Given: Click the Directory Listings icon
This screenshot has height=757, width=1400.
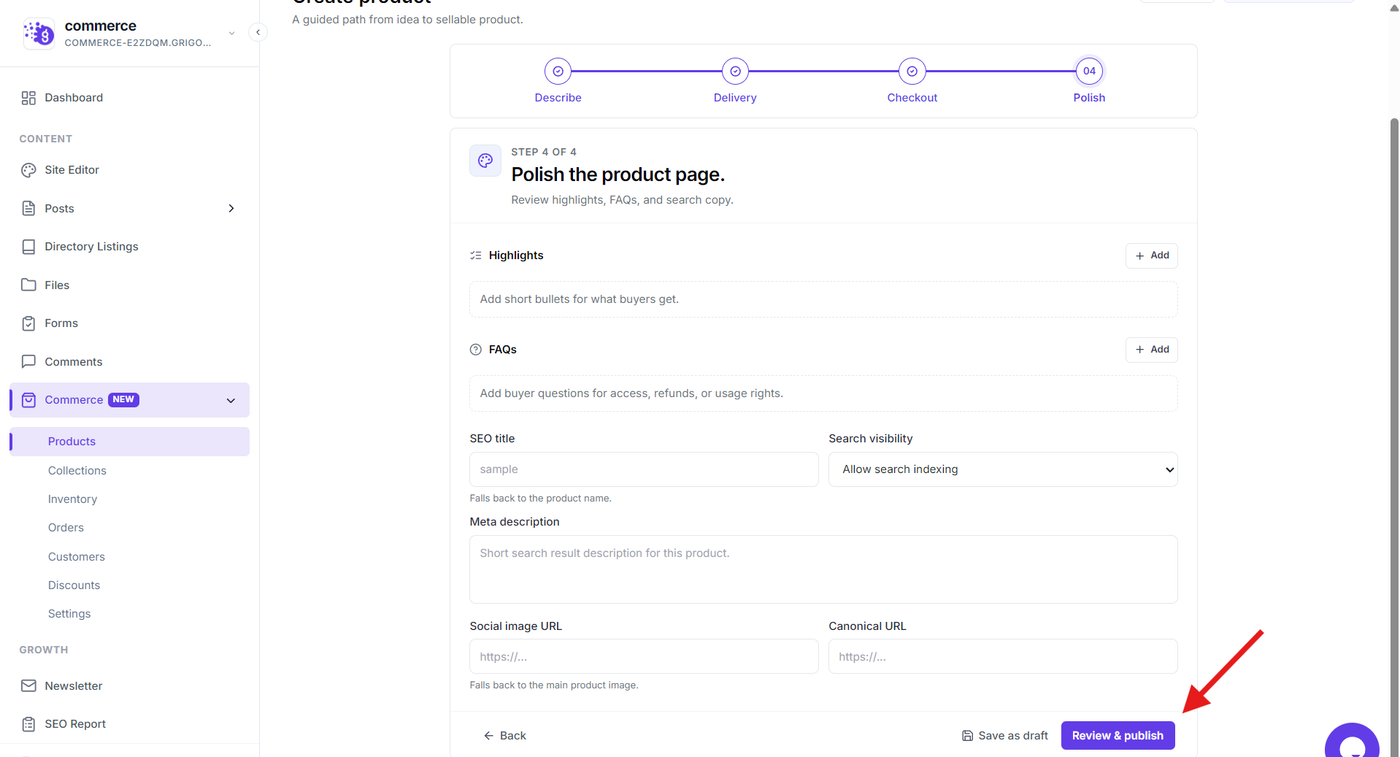Looking at the screenshot, I should pos(28,247).
